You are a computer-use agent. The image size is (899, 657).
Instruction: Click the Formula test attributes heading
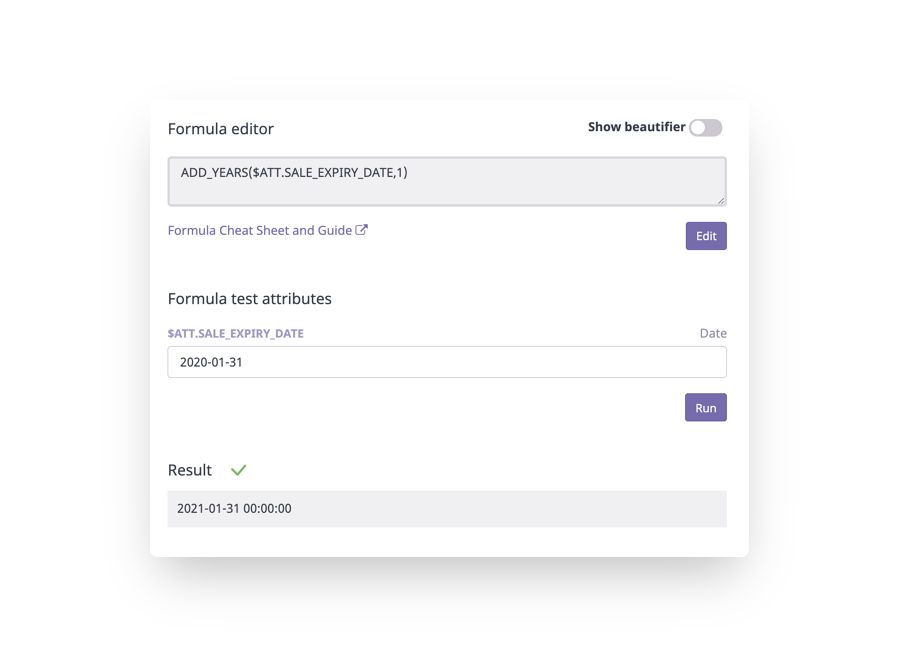pos(249,299)
